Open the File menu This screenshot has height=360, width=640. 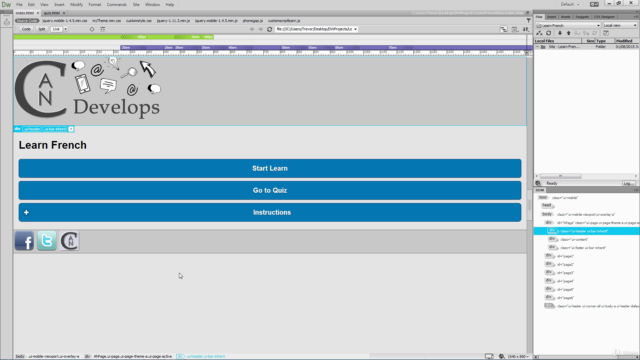19,4
